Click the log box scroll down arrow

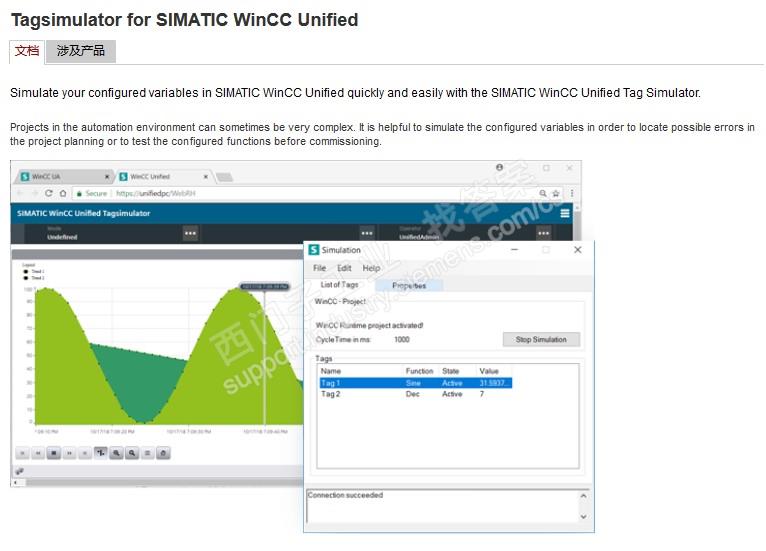click(x=583, y=517)
